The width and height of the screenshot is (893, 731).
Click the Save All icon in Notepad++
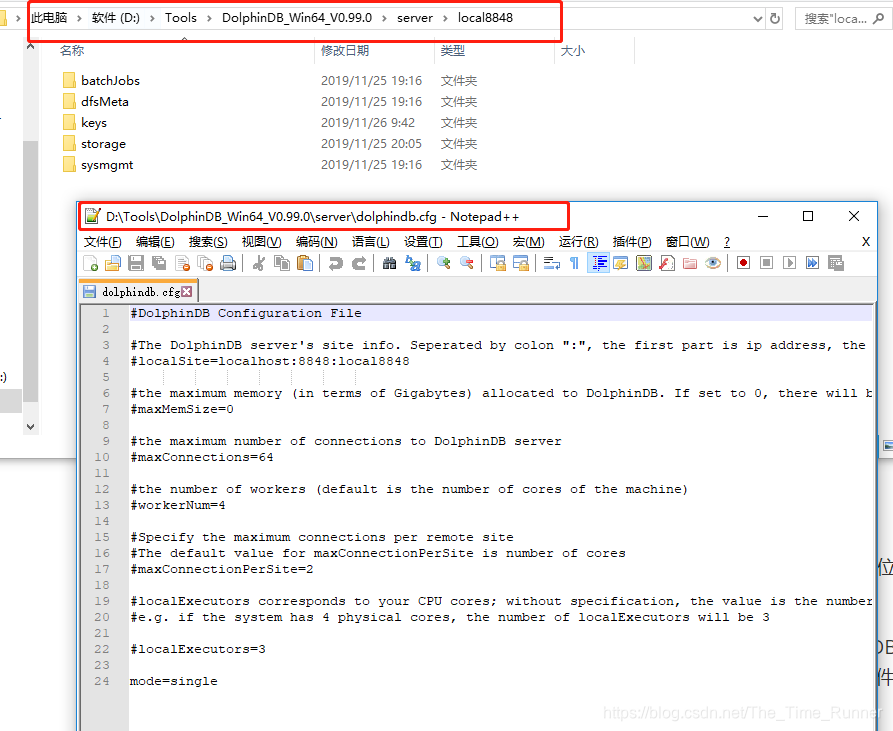pos(159,263)
